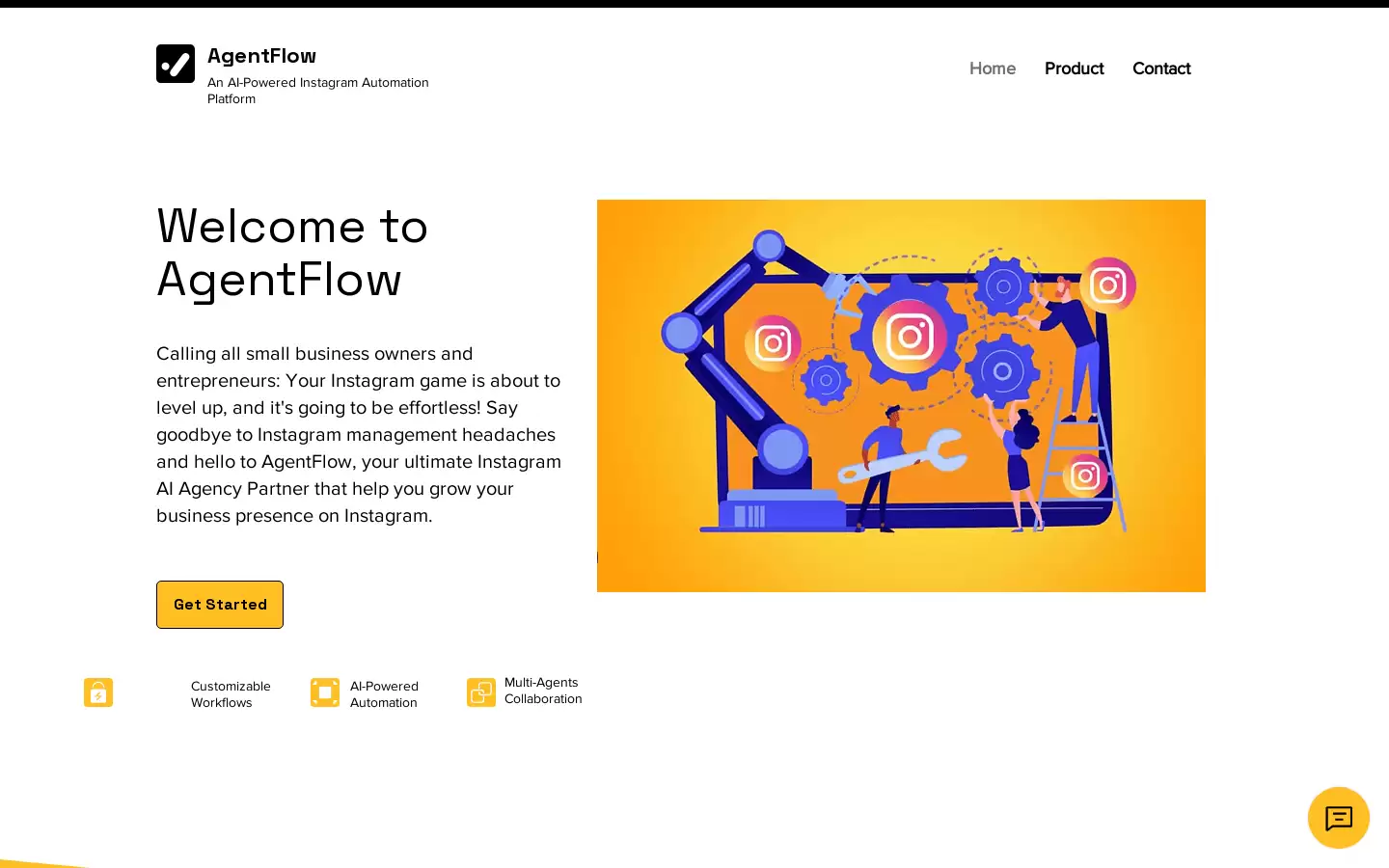This screenshot has height=868, width=1389.
Task: Click the Multi-Agents Collaboration overlapping squares icon
Action: pos(481,692)
